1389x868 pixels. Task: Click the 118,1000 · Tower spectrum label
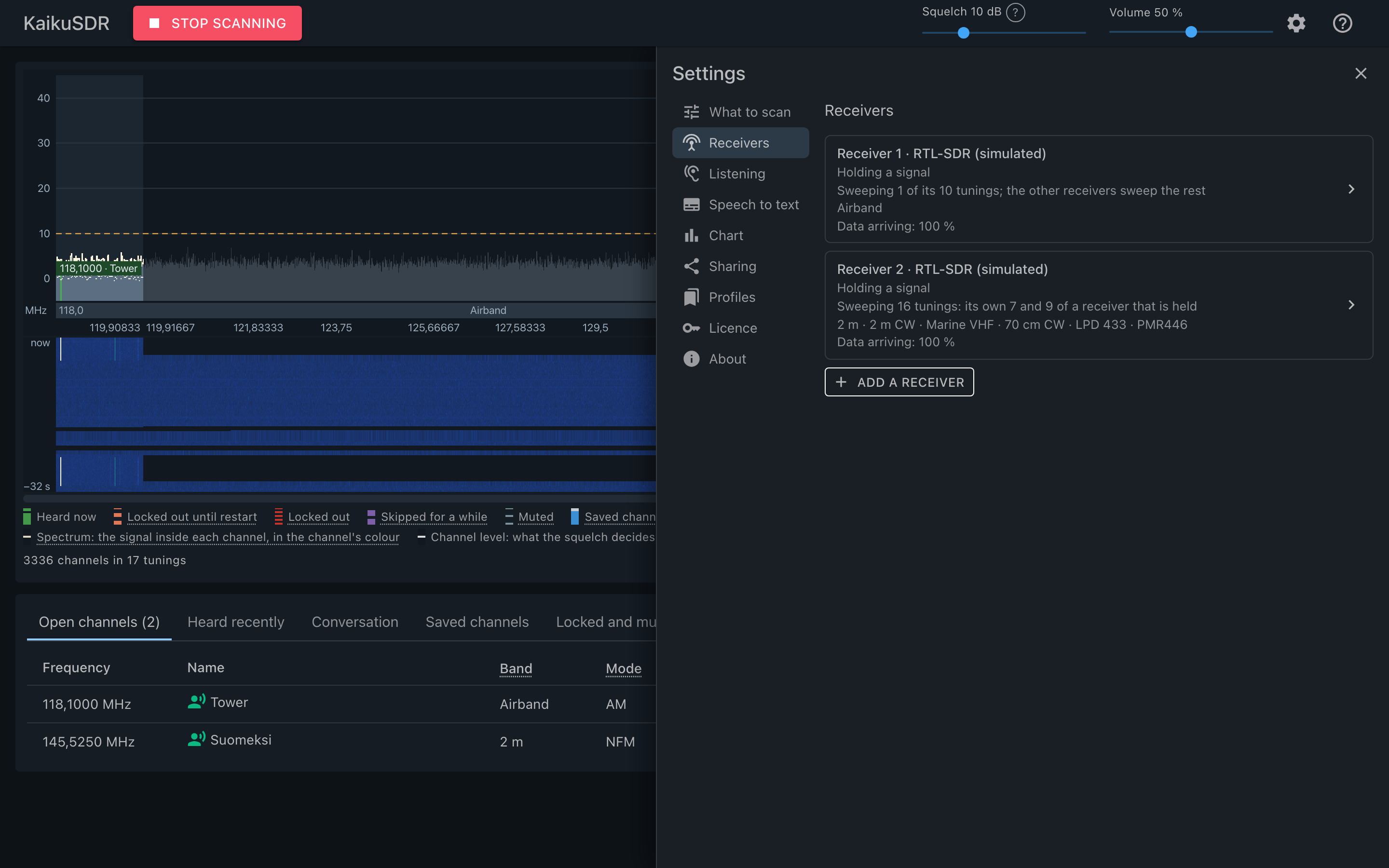click(99, 268)
